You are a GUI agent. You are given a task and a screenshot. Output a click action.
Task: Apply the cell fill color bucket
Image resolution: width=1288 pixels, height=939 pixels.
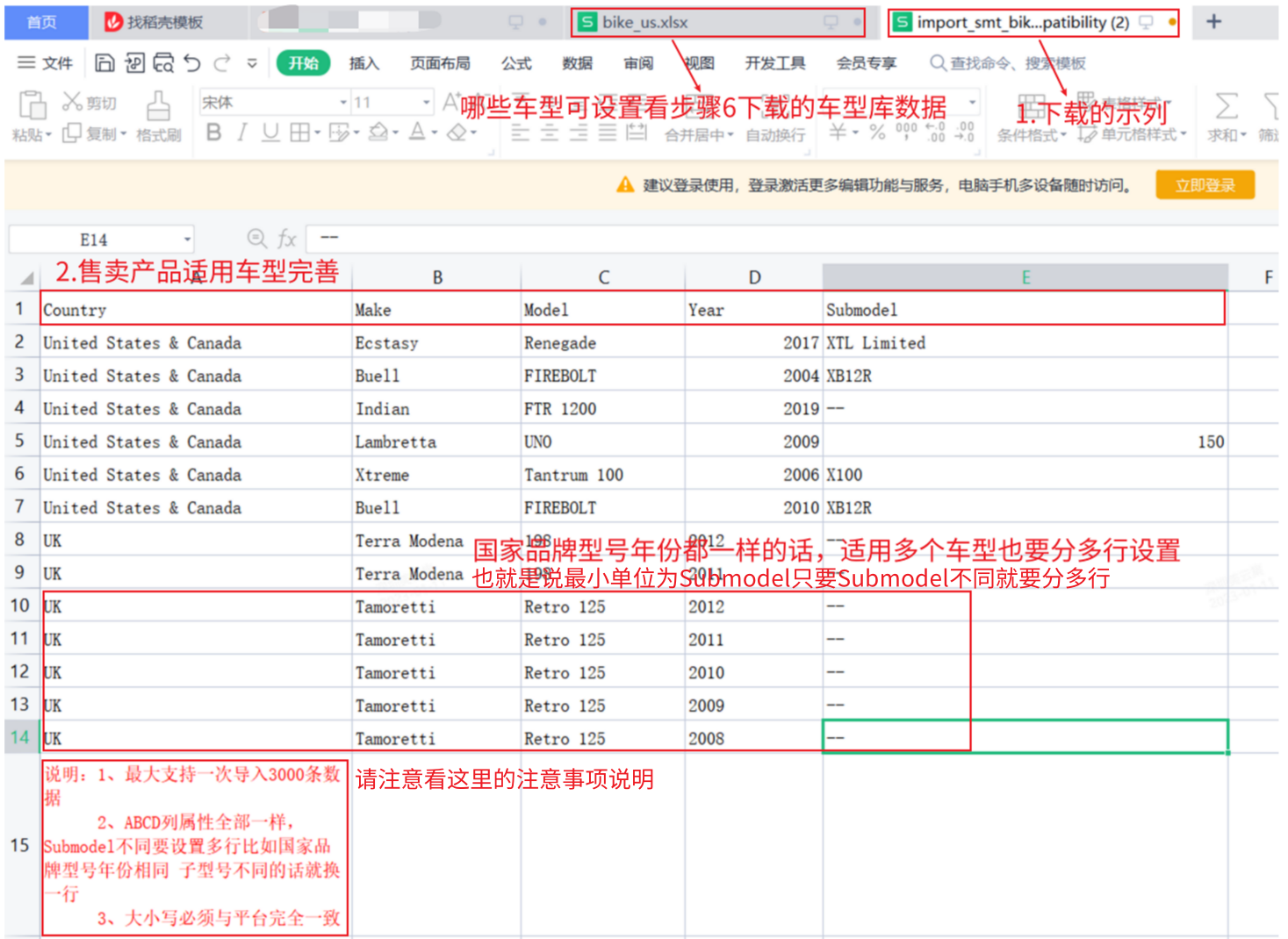(378, 133)
